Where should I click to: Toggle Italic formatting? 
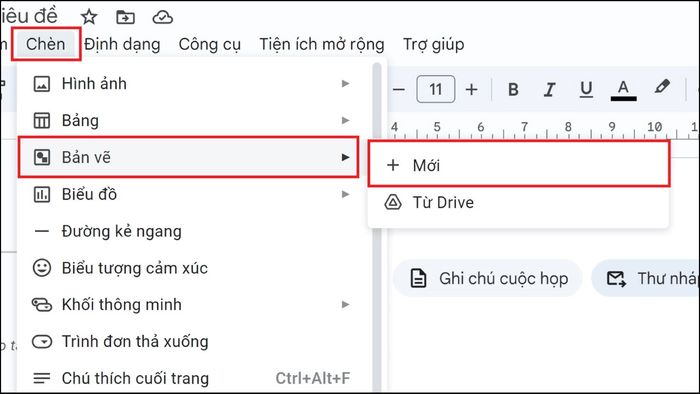(x=550, y=89)
